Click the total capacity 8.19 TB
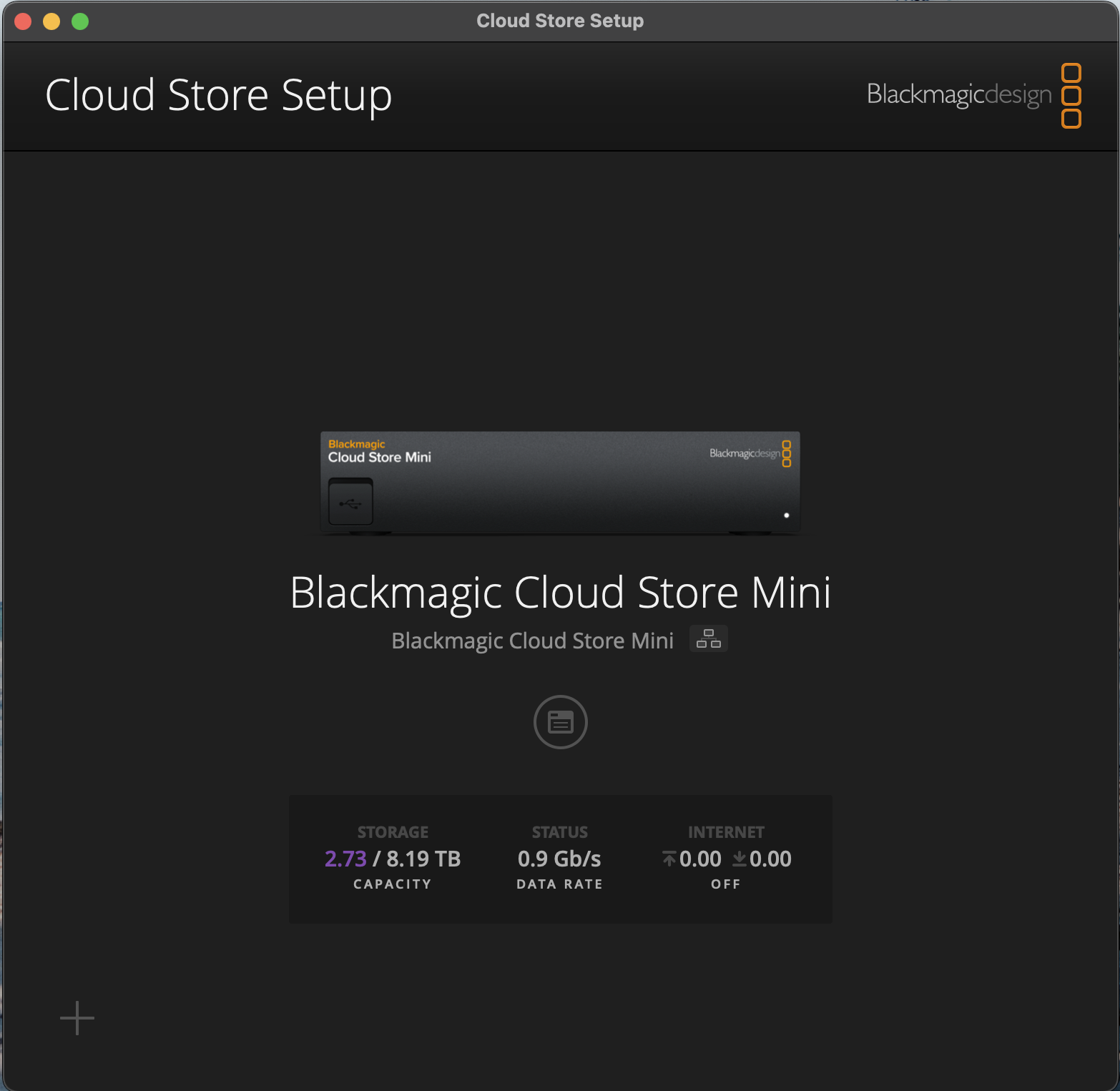Viewport: 1120px width, 1091px height. point(423,859)
